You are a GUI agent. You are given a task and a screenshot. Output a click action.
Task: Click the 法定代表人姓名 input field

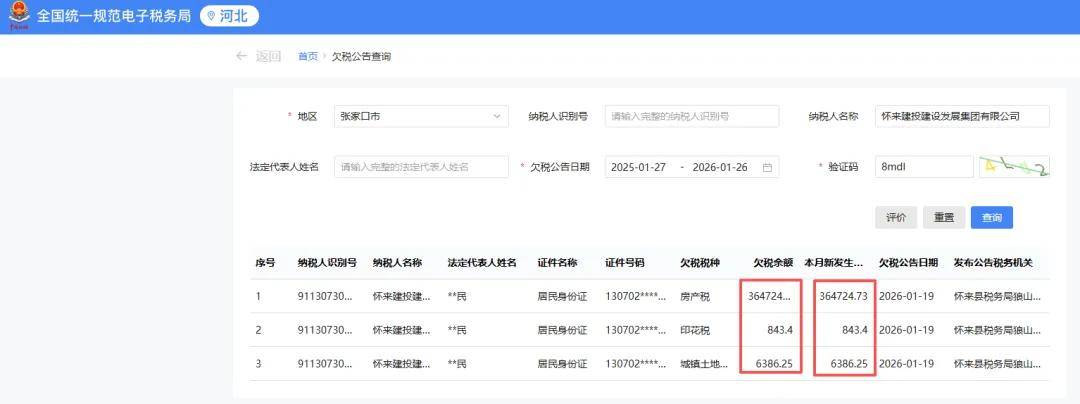(x=421, y=167)
